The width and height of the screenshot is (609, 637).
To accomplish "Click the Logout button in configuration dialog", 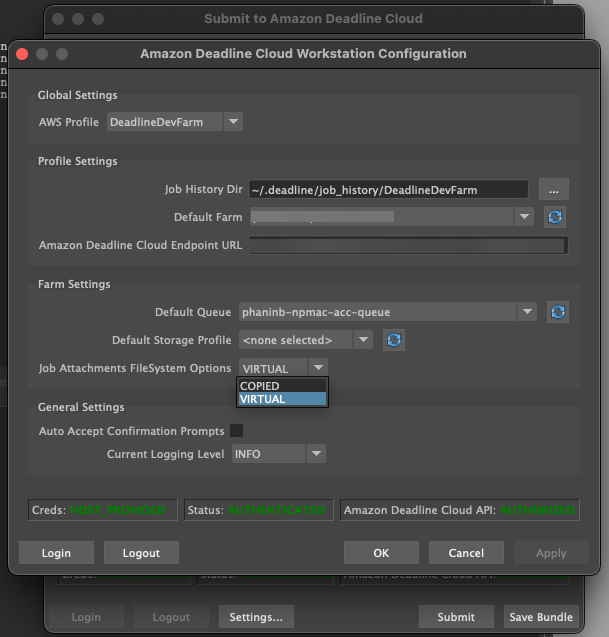I will coord(141,552).
